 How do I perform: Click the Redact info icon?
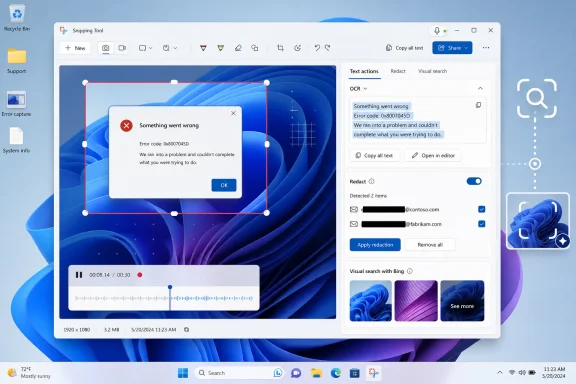[x=371, y=181]
